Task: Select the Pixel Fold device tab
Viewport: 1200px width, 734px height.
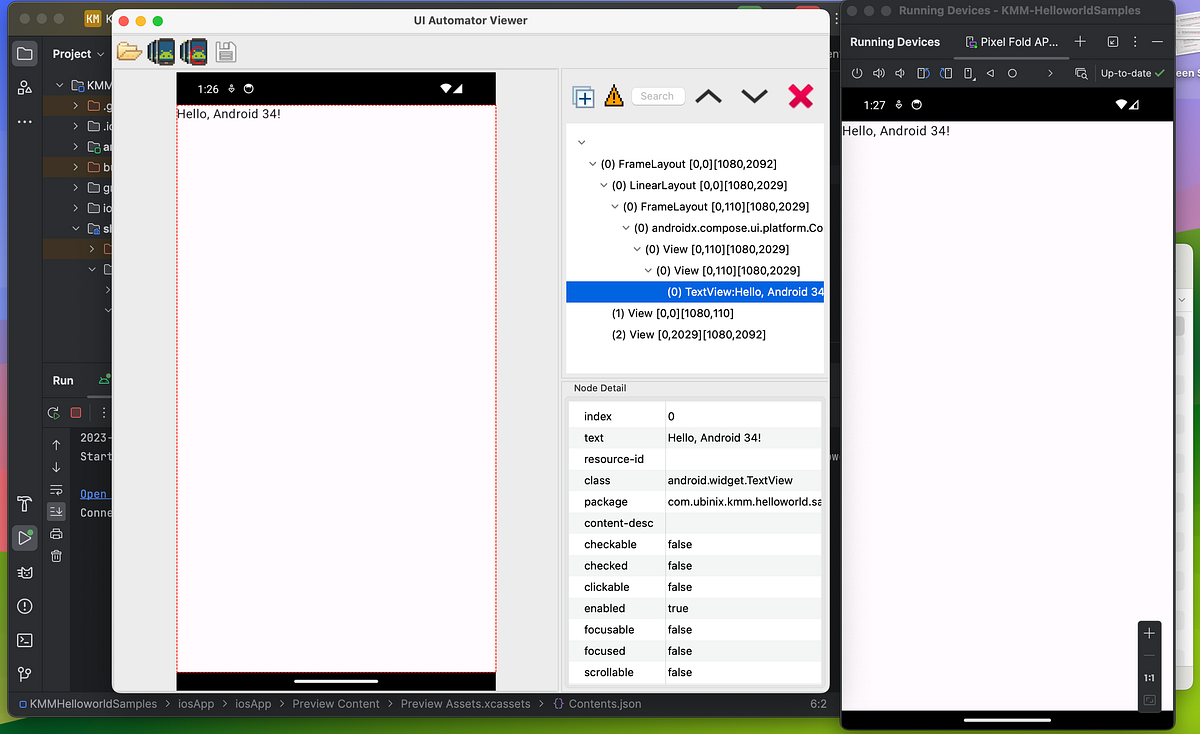Action: pos(1010,42)
